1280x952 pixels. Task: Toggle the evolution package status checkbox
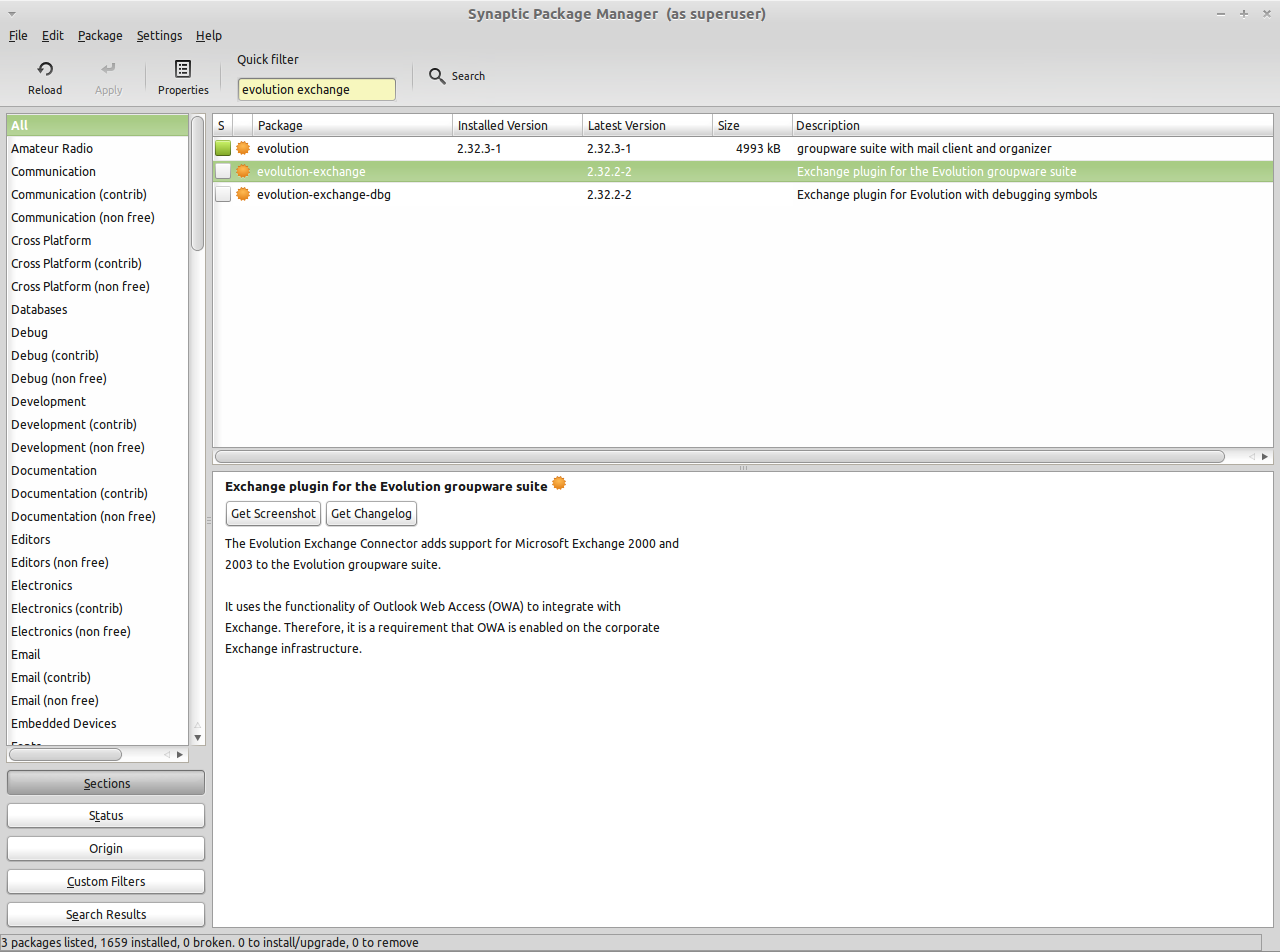click(223, 148)
